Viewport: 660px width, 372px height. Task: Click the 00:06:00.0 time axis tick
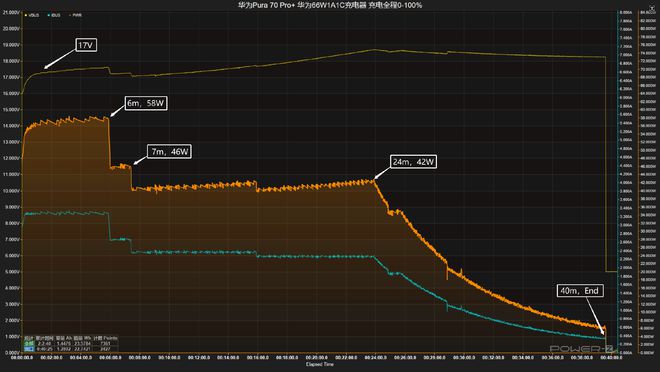(x=110, y=358)
